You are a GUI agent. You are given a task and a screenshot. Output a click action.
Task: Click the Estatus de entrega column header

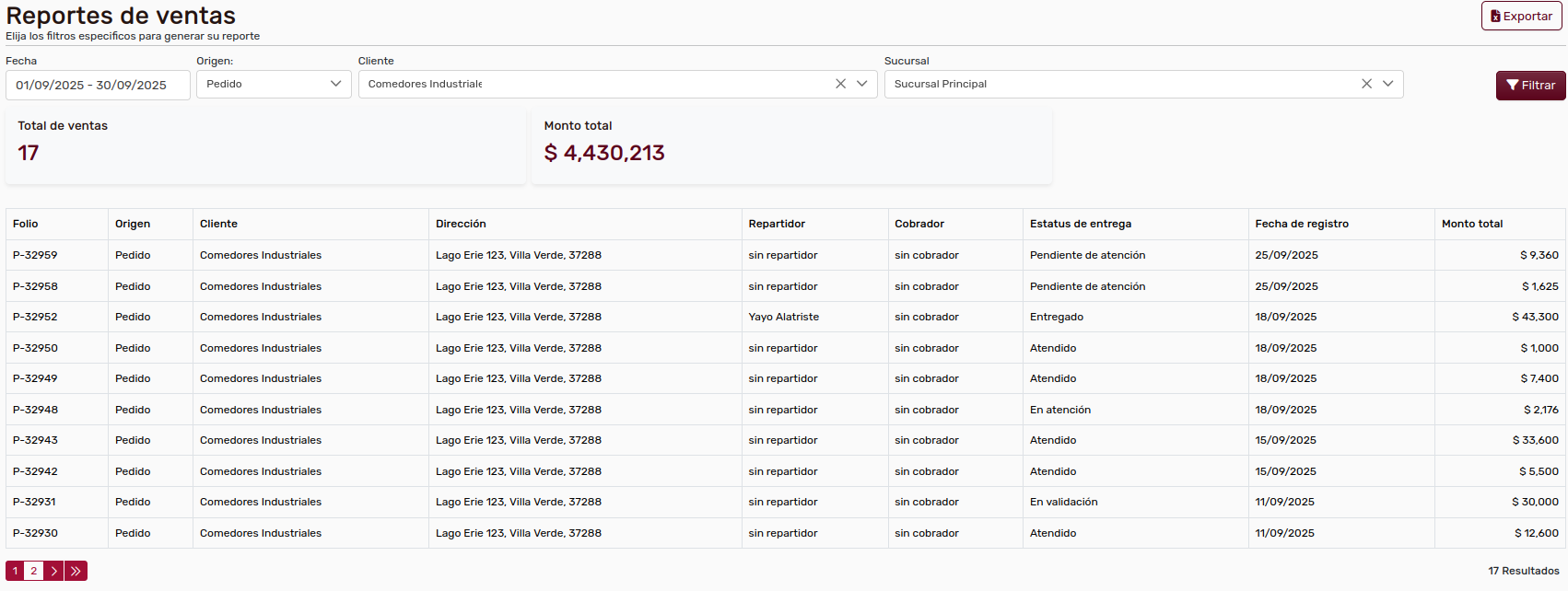tap(1080, 224)
